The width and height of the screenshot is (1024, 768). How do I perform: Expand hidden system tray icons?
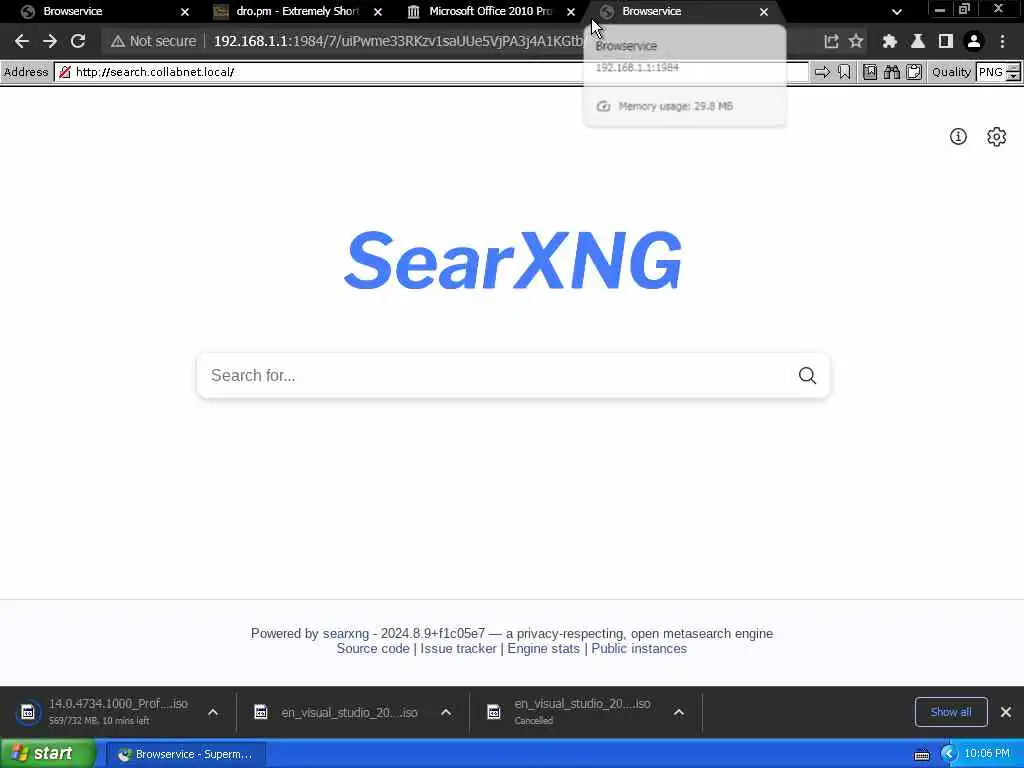(949, 754)
